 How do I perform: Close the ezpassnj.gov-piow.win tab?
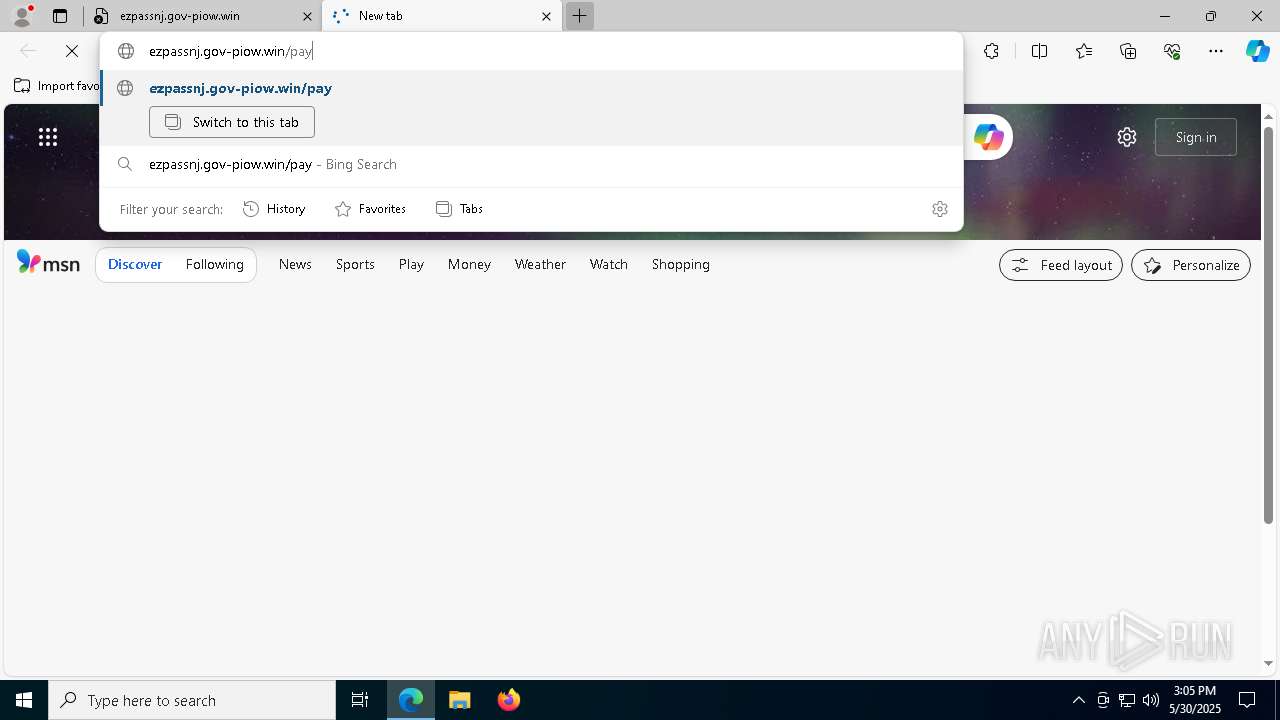pos(308,16)
